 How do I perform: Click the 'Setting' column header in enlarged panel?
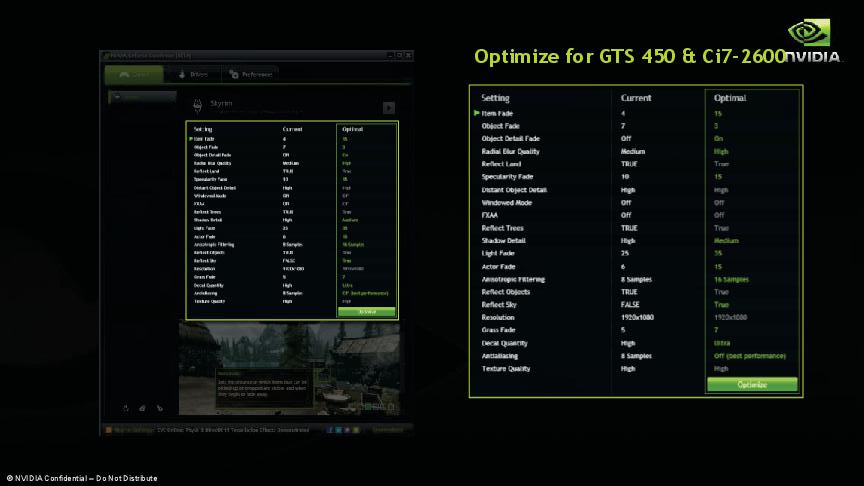495,98
